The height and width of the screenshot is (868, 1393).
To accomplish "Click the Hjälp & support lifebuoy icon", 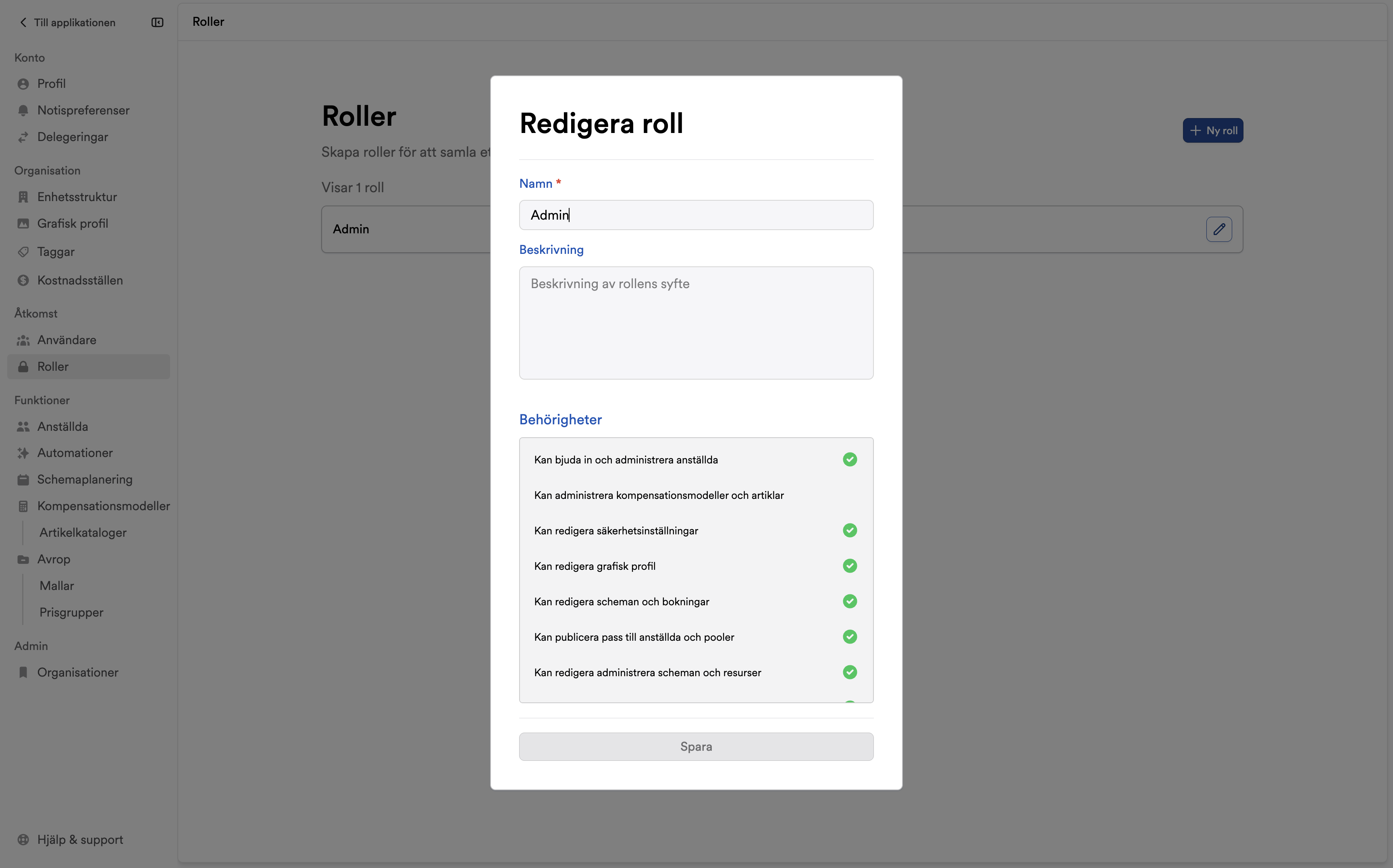I will point(23,839).
